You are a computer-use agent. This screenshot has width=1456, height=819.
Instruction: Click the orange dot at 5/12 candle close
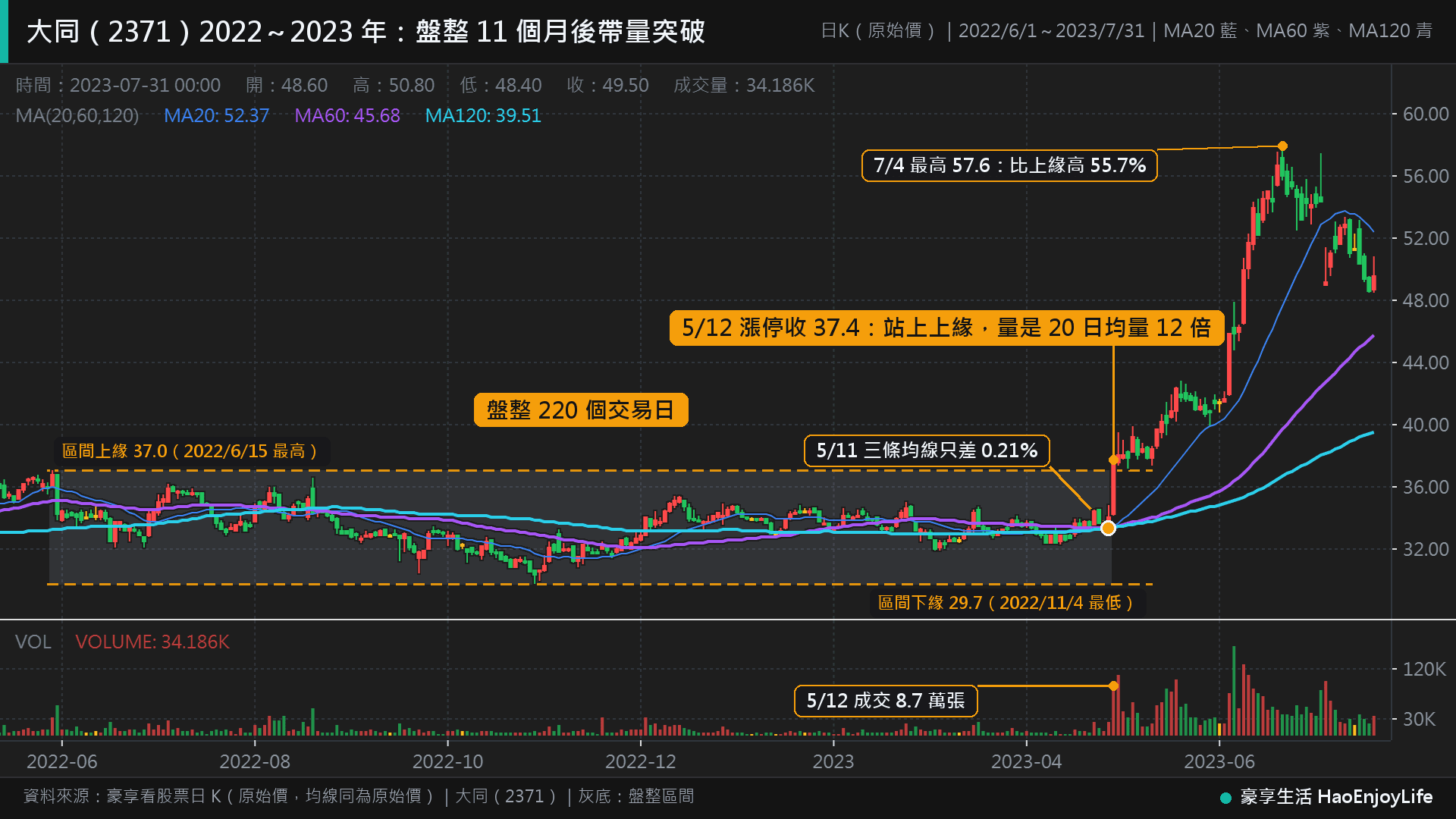pyautogui.click(x=1113, y=460)
